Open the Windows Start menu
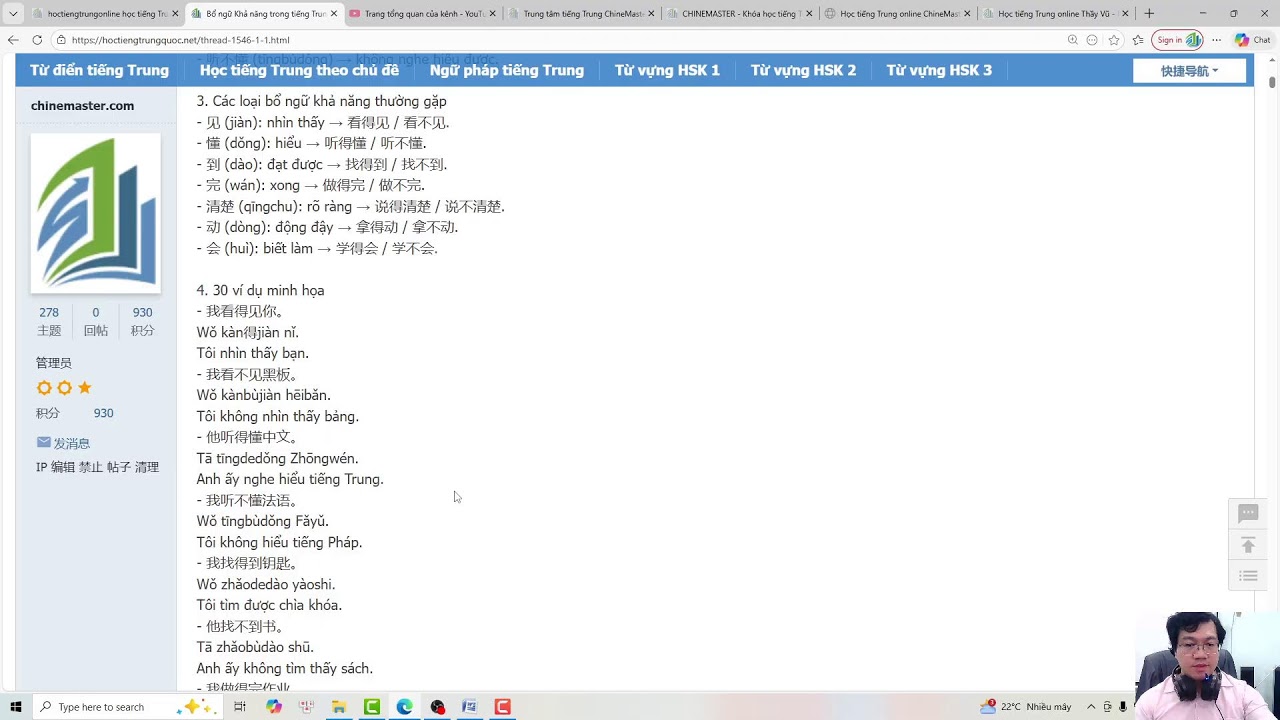Viewport: 1280px width, 720px height. (16, 707)
